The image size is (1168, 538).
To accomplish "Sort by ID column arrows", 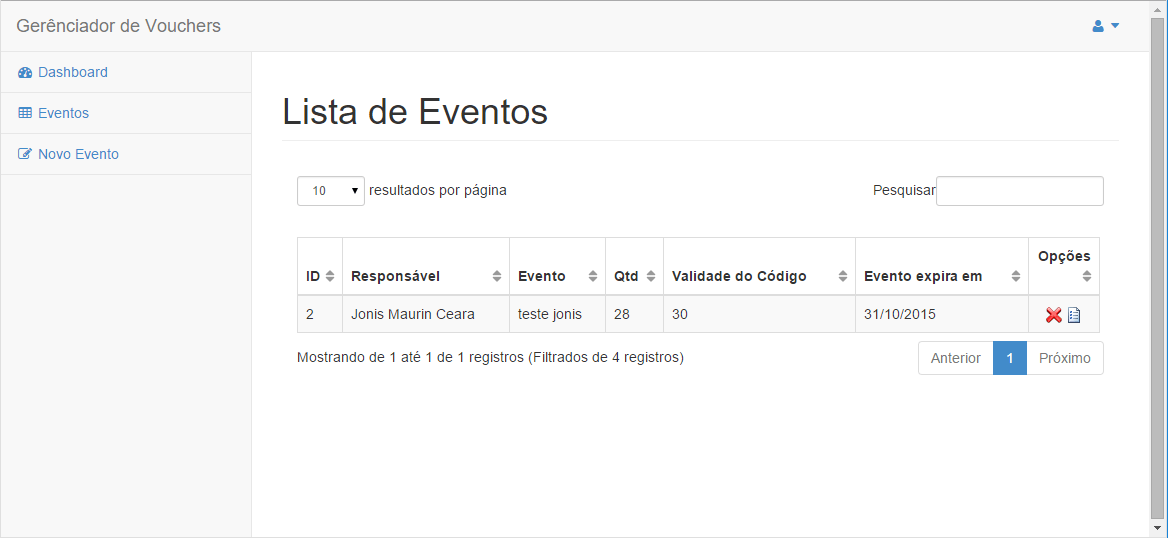I will [331, 276].
